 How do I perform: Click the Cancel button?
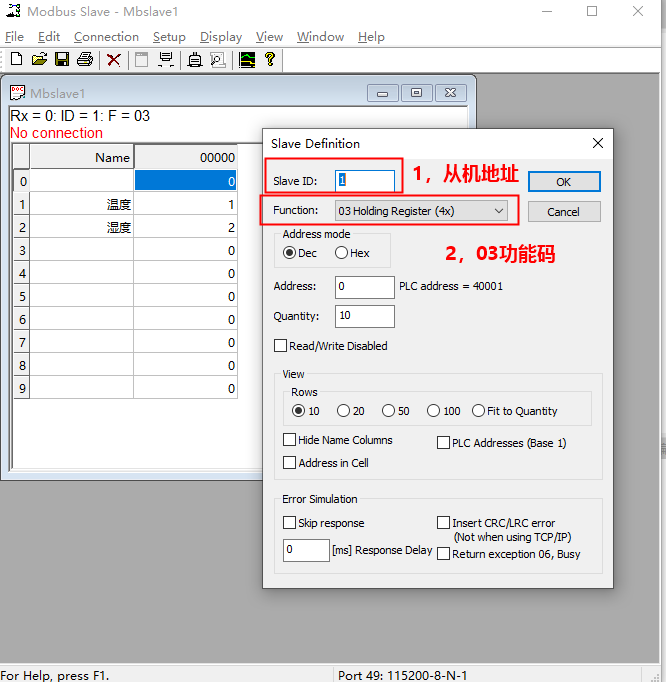pos(564,212)
